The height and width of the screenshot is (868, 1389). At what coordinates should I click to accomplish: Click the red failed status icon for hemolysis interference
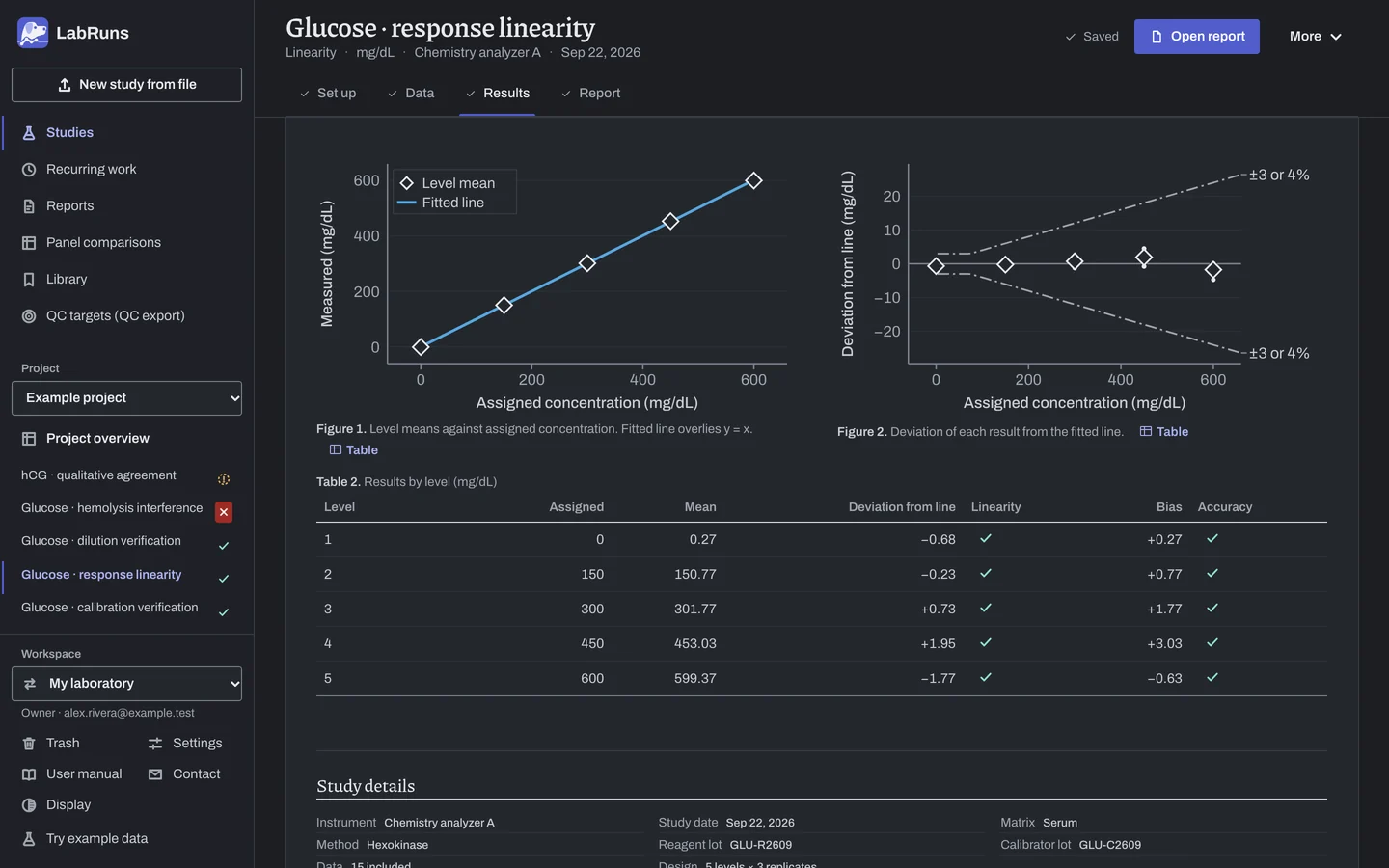pyautogui.click(x=224, y=512)
